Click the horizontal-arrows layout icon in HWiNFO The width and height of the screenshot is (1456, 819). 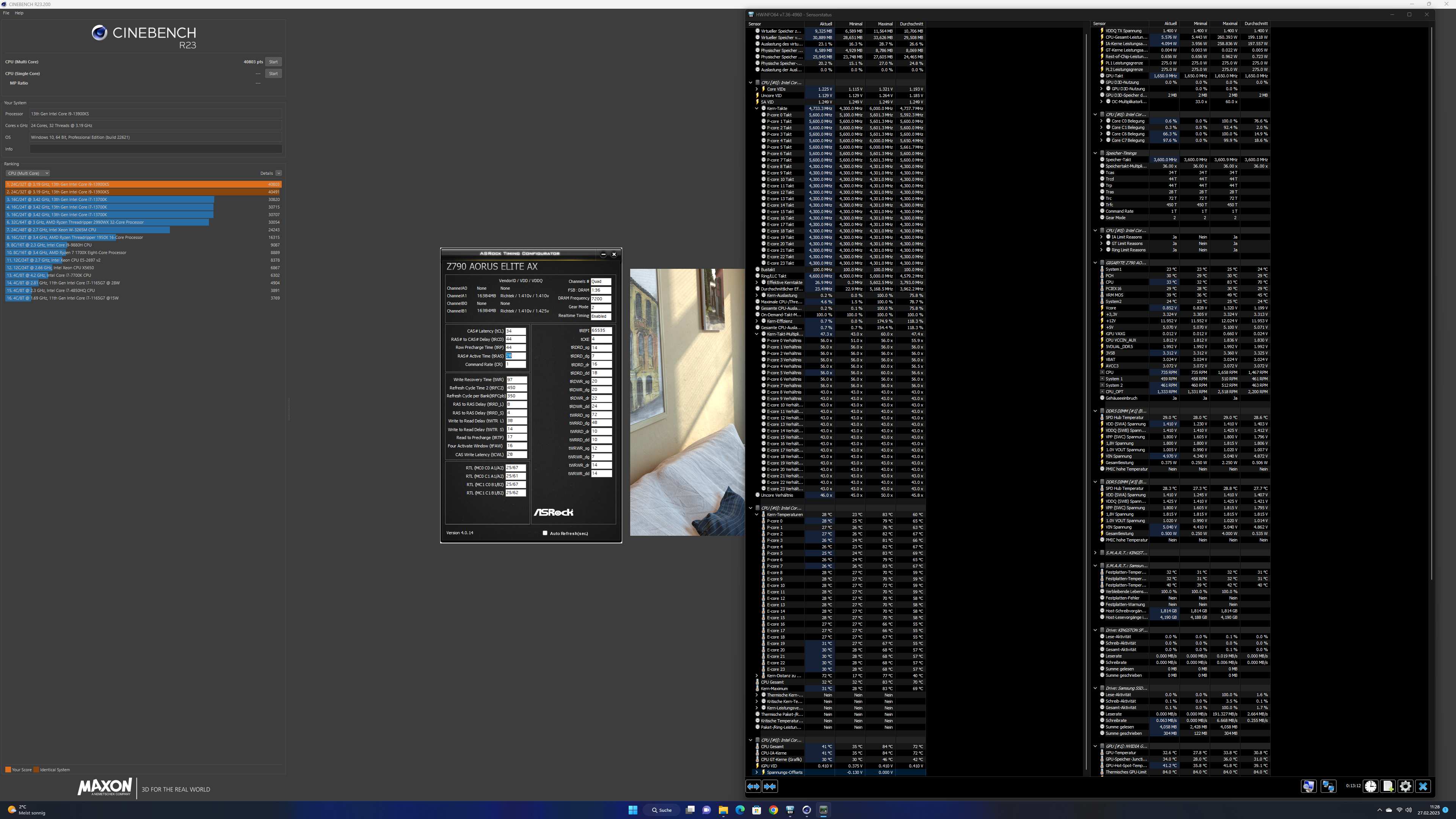(753, 786)
